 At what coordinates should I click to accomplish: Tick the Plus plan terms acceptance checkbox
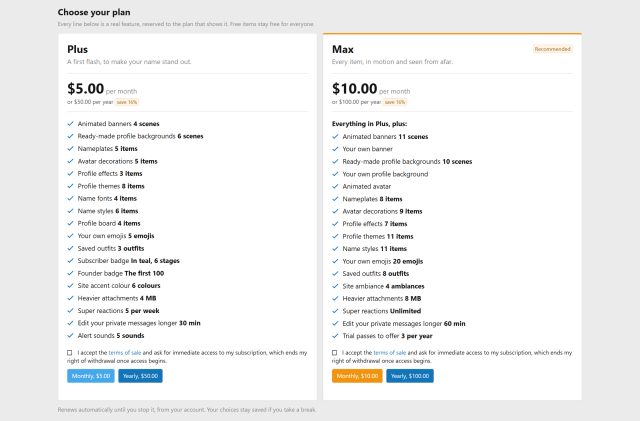click(69, 353)
